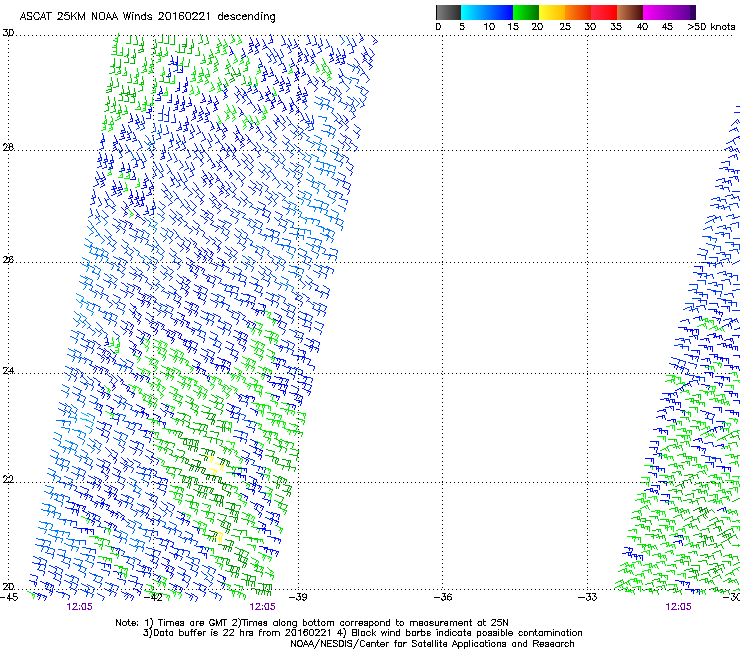740x650 pixels.
Task: Click the brown 35-40 knots legend segment
Action: point(630,12)
